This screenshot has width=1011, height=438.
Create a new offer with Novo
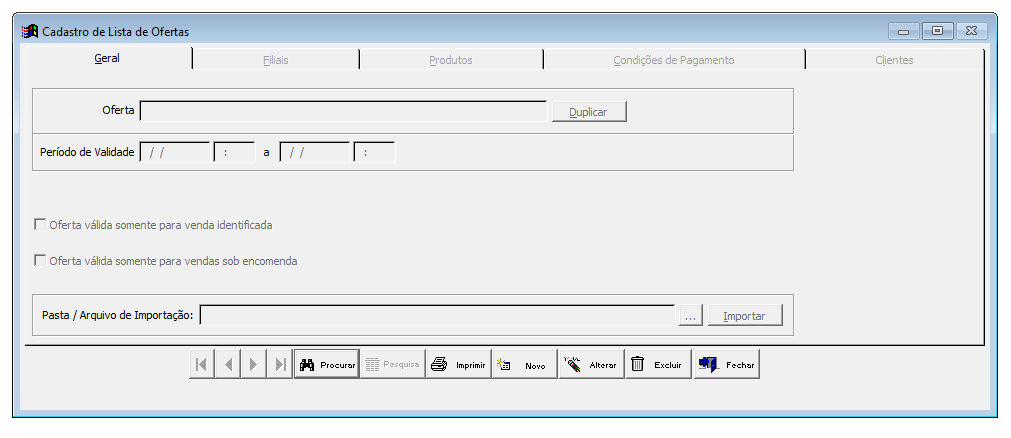click(x=524, y=364)
